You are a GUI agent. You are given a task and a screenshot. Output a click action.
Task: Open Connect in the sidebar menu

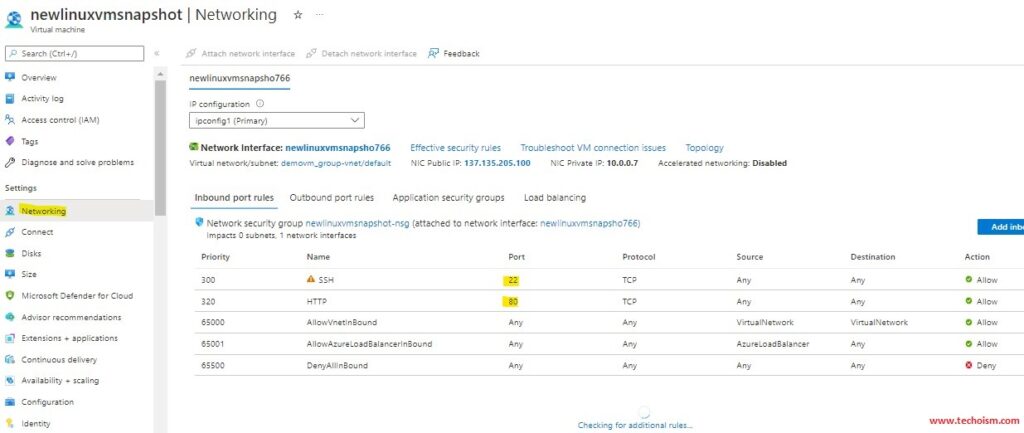37,232
